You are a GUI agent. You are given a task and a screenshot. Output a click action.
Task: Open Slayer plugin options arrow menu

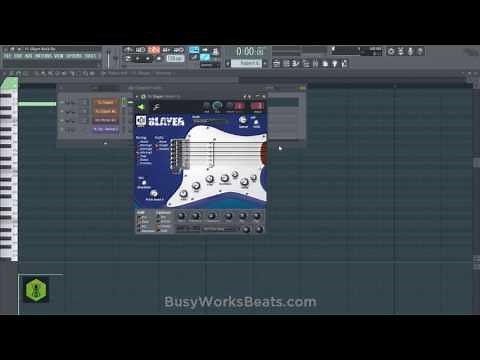[137, 96]
